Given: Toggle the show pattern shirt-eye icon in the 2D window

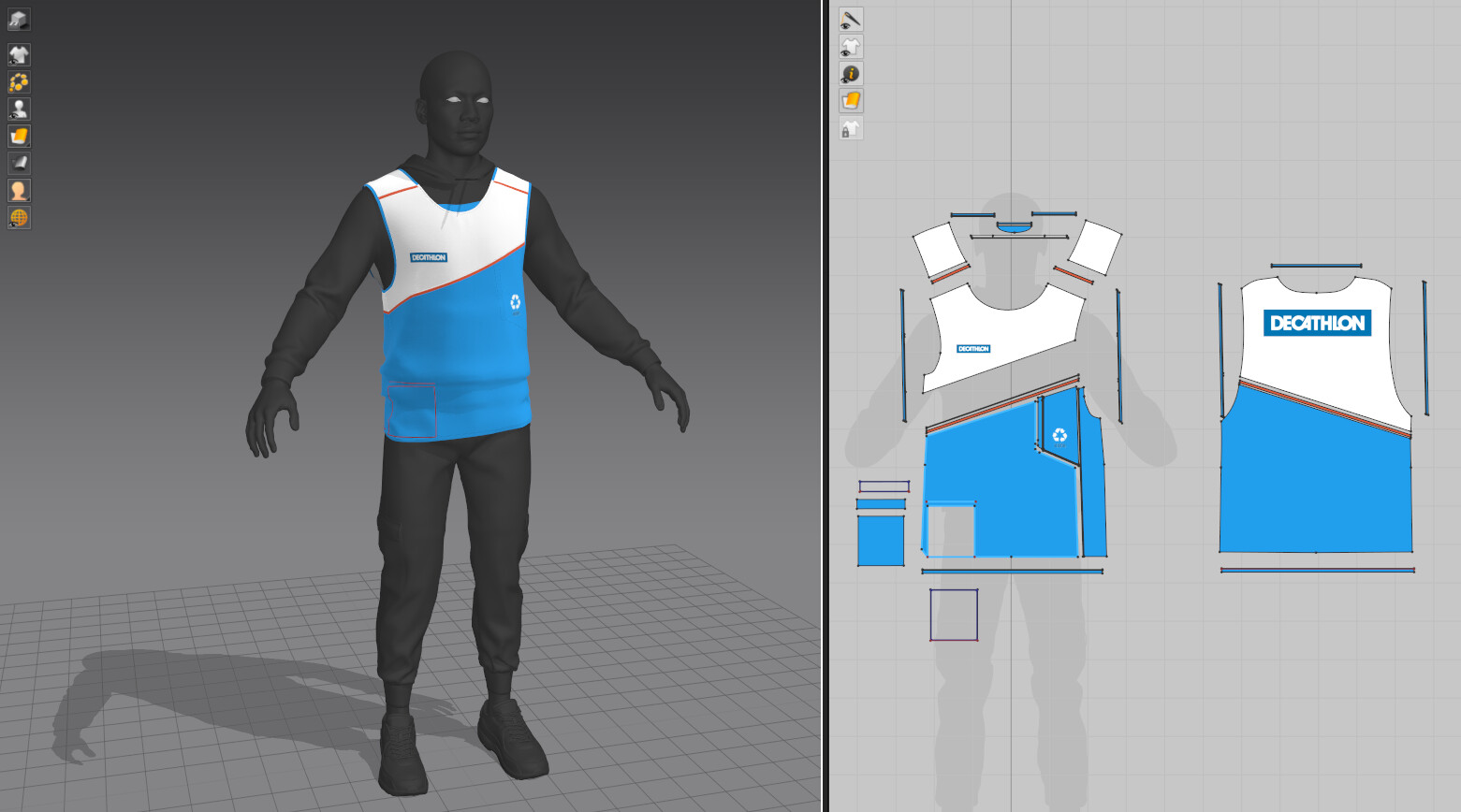Looking at the screenshot, I should [851, 47].
